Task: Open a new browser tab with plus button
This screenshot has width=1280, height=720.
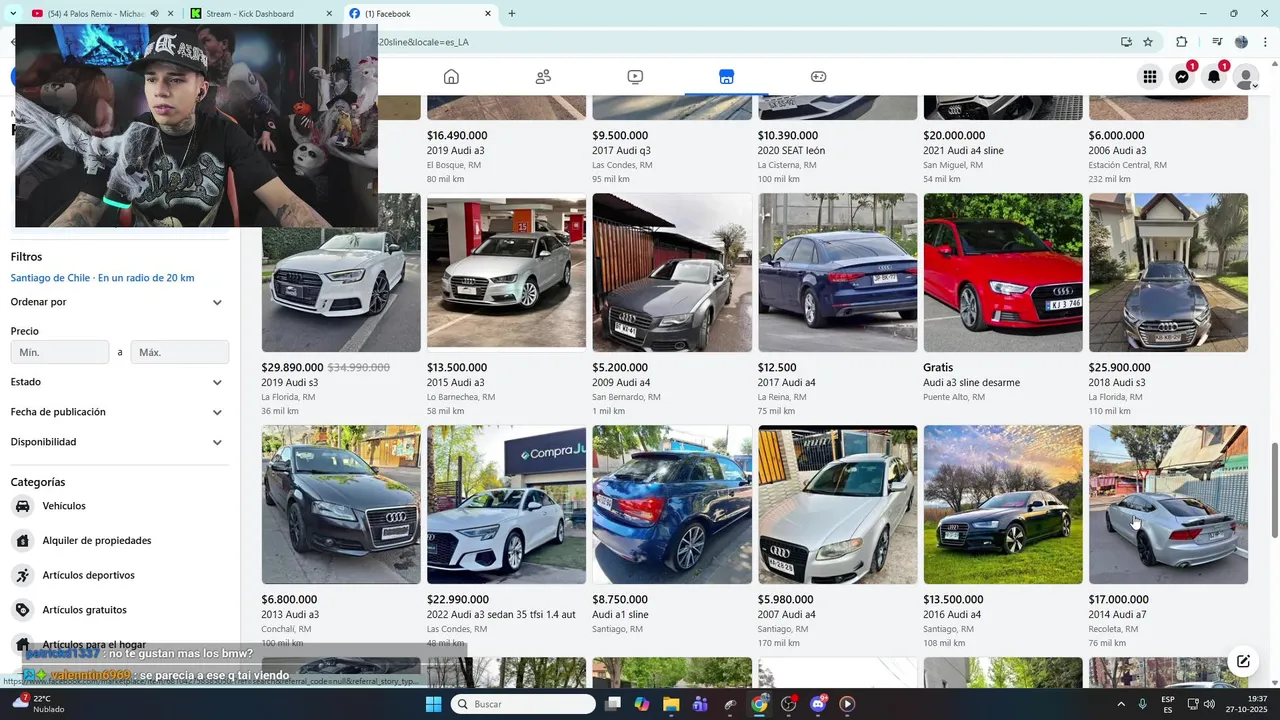Action: 512,13
